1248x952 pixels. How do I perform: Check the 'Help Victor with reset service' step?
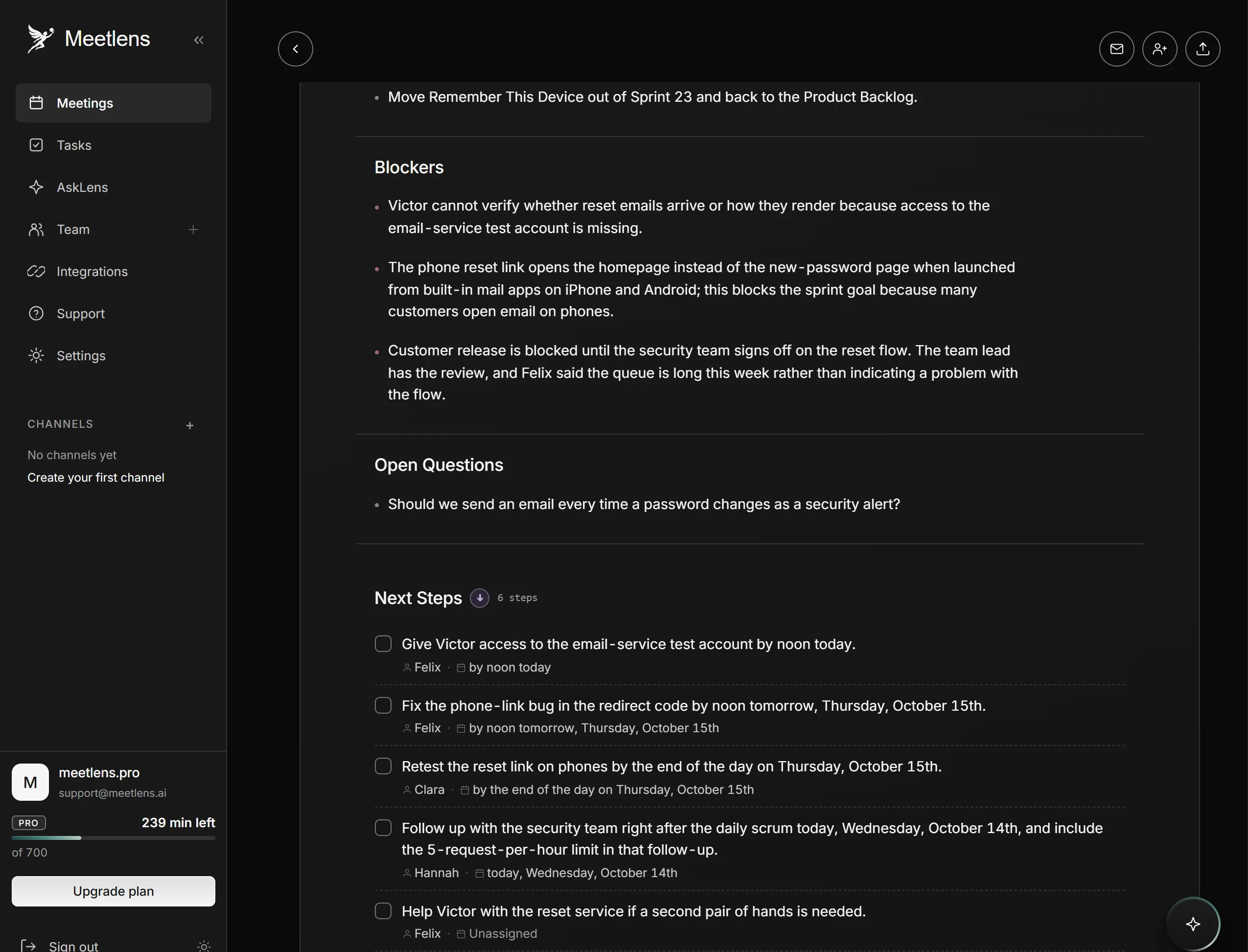click(383, 911)
